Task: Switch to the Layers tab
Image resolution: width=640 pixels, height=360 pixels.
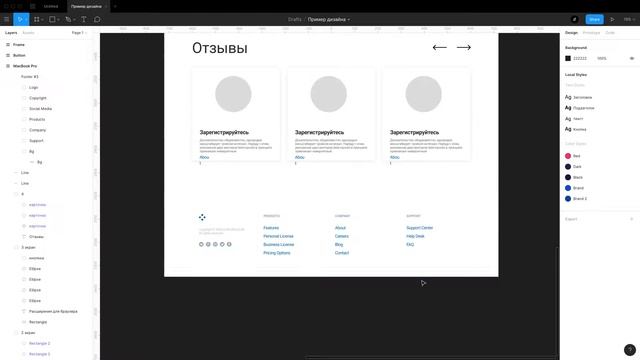Action: coord(11,33)
